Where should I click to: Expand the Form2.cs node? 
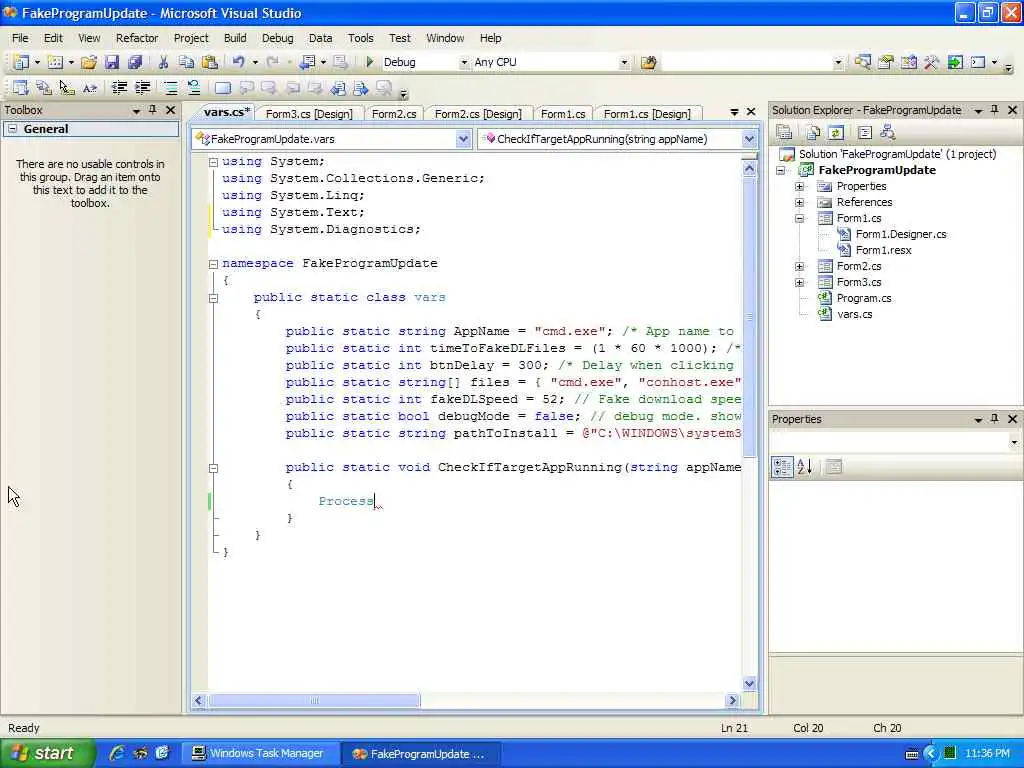[x=799, y=266]
